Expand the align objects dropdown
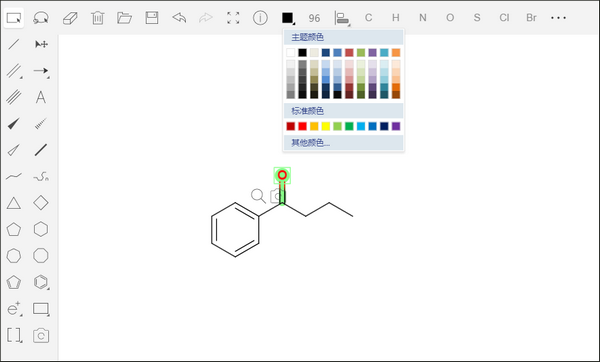Image resolution: width=600 pixels, height=362 pixels. coord(342,18)
